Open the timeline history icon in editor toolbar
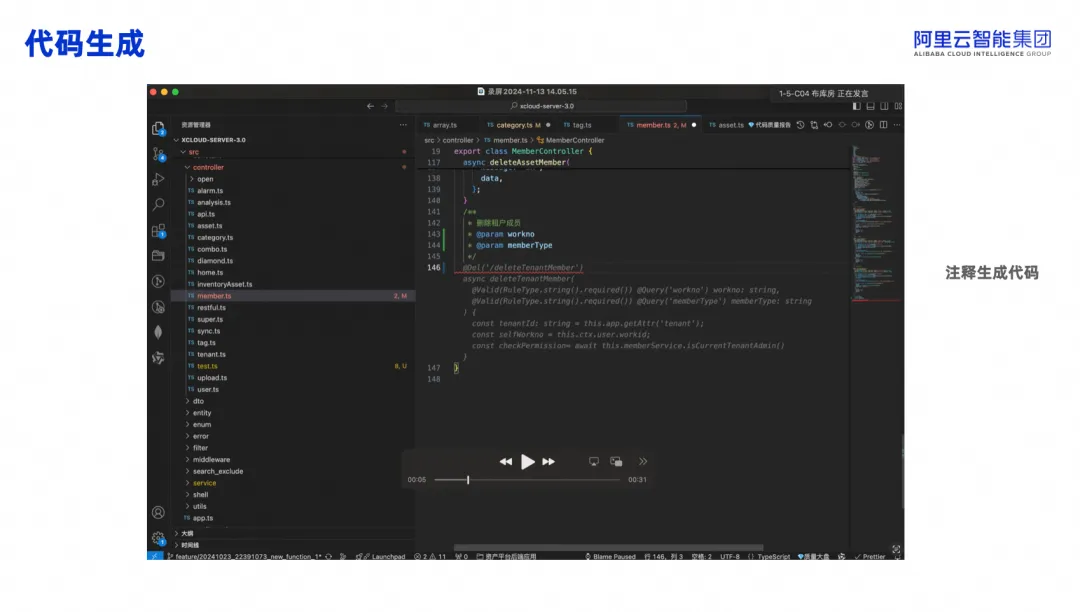Image resolution: width=1080 pixels, height=612 pixels. click(800, 125)
